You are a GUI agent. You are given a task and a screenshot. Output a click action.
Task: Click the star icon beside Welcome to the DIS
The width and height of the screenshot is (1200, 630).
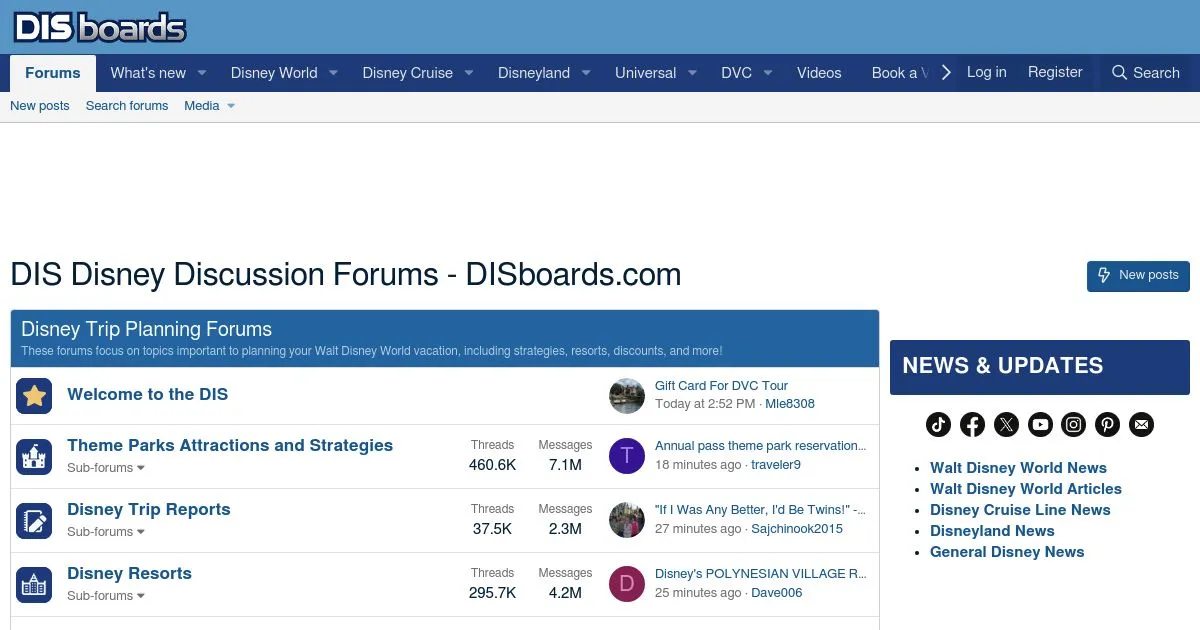pyautogui.click(x=34, y=396)
